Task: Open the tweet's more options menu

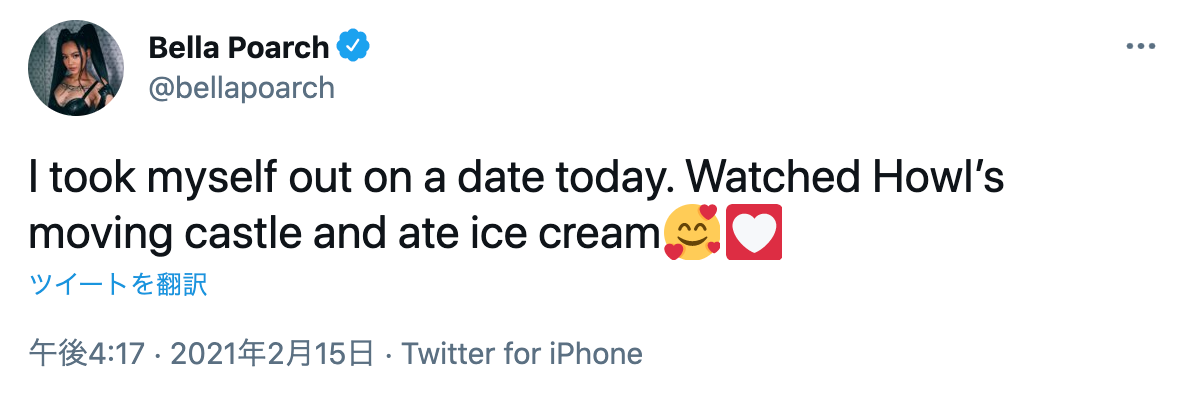Action: point(1140,47)
